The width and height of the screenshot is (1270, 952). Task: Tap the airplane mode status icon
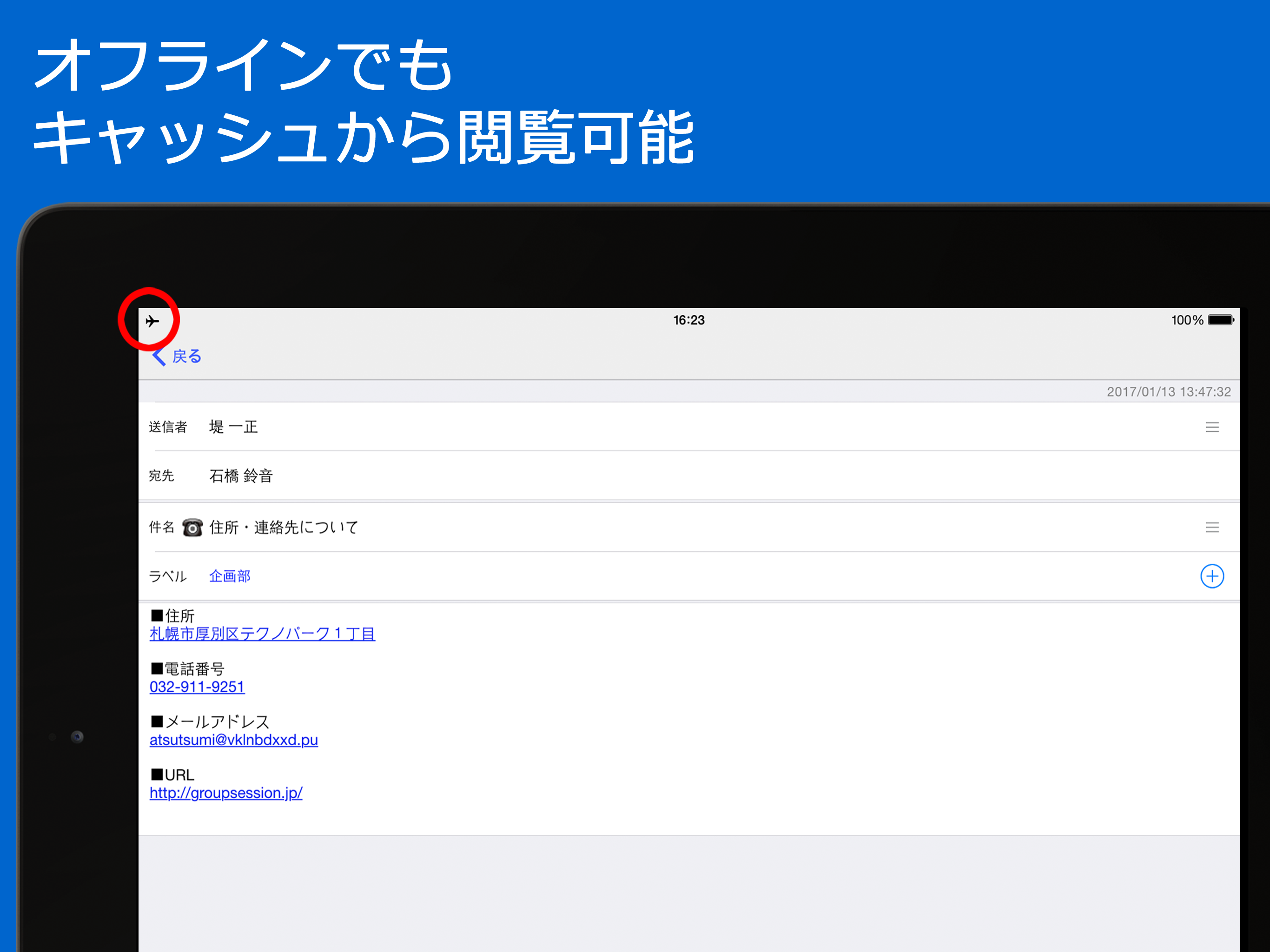(x=152, y=320)
